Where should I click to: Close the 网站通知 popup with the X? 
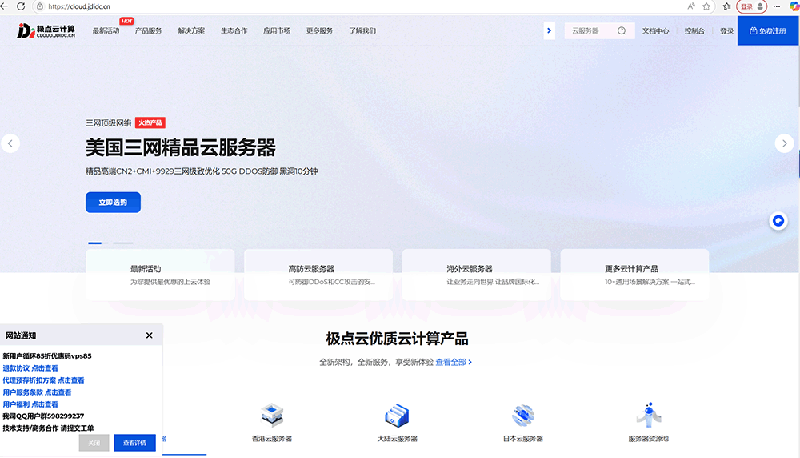[149, 335]
